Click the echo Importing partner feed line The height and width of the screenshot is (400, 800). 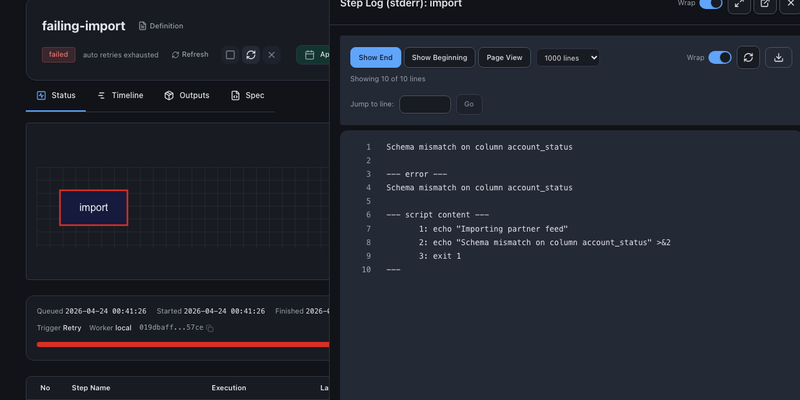(x=493, y=229)
